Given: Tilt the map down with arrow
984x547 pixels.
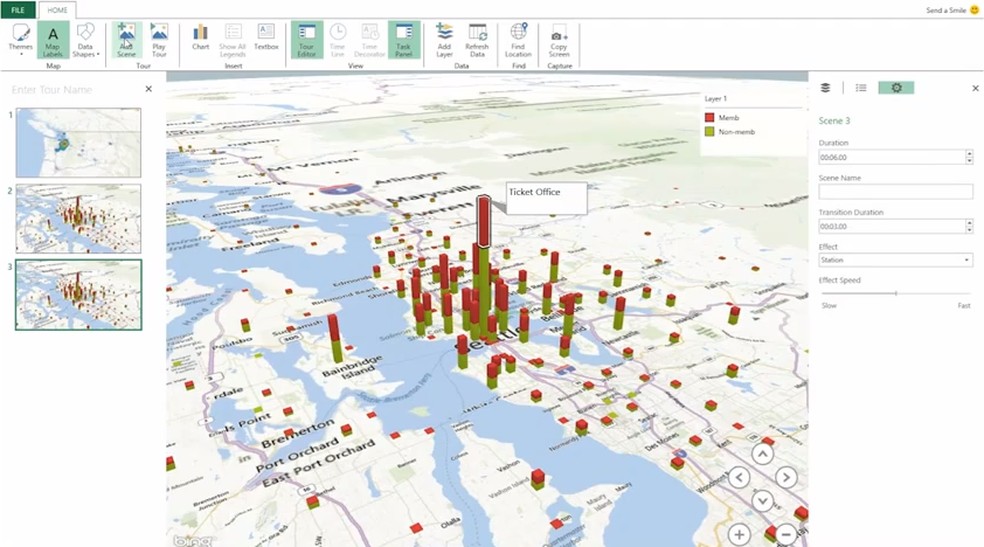Looking at the screenshot, I should pyautogui.click(x=762, y=501).
